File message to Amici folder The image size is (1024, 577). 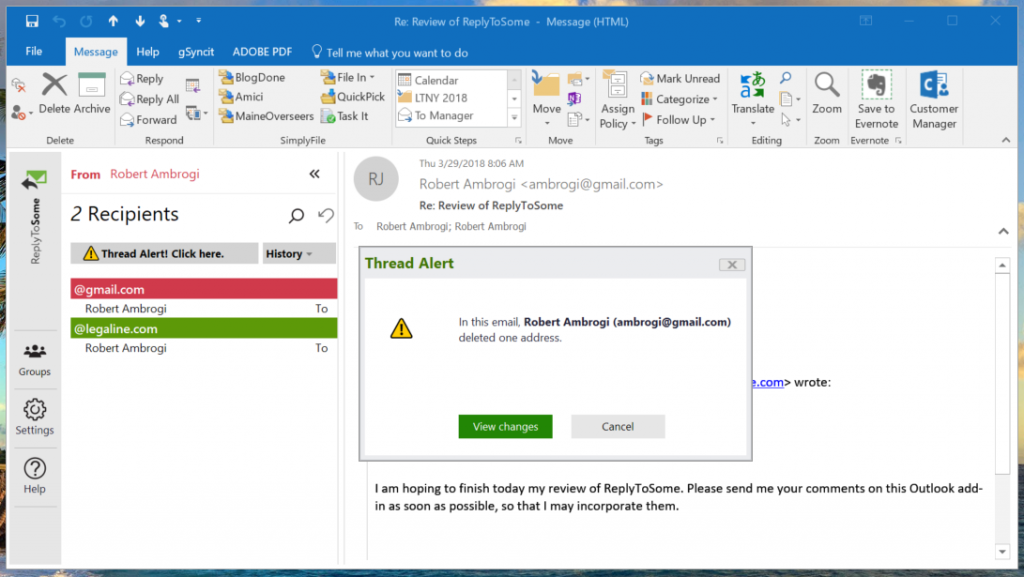241,97
